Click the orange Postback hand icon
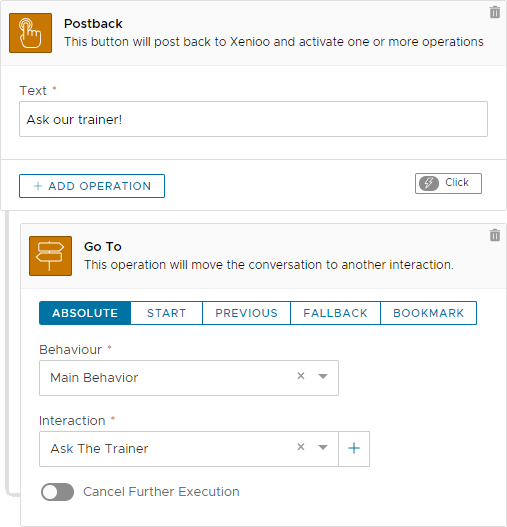The image size is (507, 527). click(x=31, y=33)
